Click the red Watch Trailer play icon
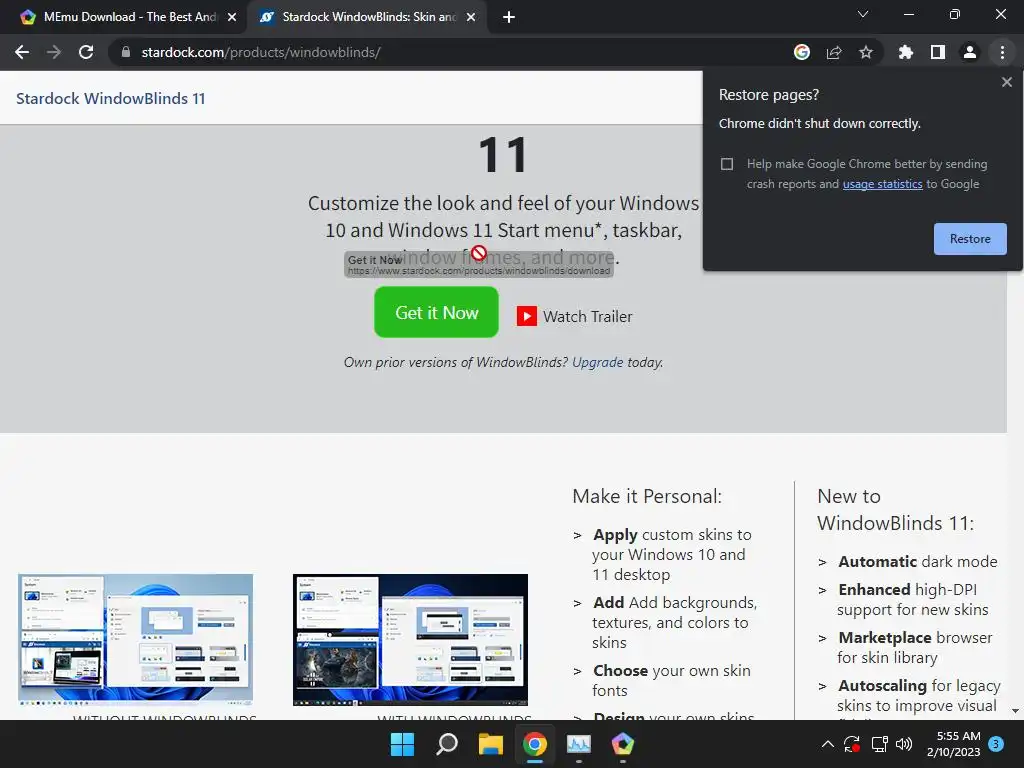Image resolution: width=1024 pixels, height=768 pixels. tap(526, 316)
